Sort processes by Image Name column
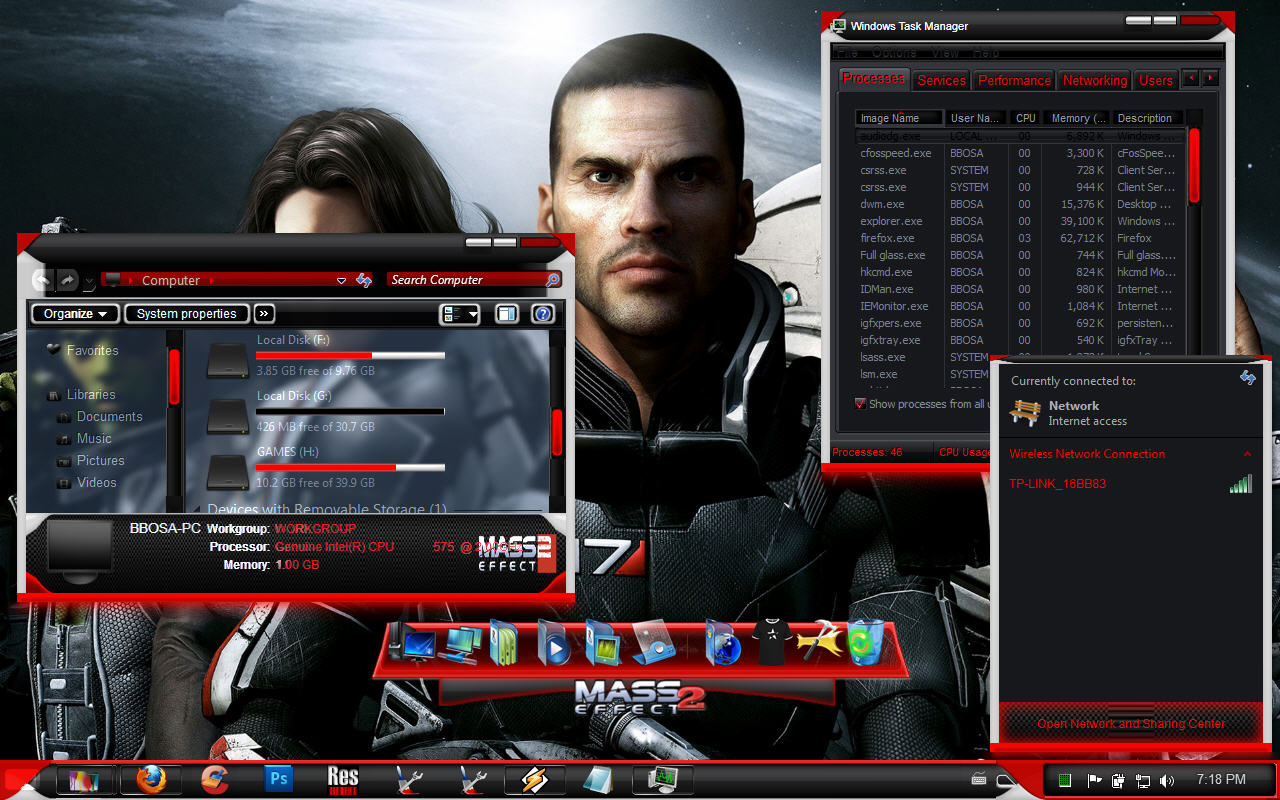Viewport: 1280px width, 800px height. [x=900, y=118]
